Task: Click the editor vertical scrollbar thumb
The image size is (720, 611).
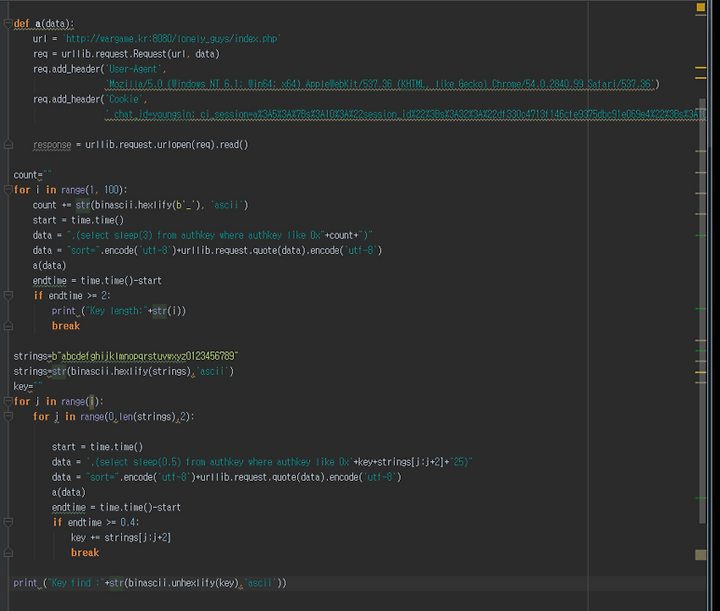Action: [x=702, y=311]
